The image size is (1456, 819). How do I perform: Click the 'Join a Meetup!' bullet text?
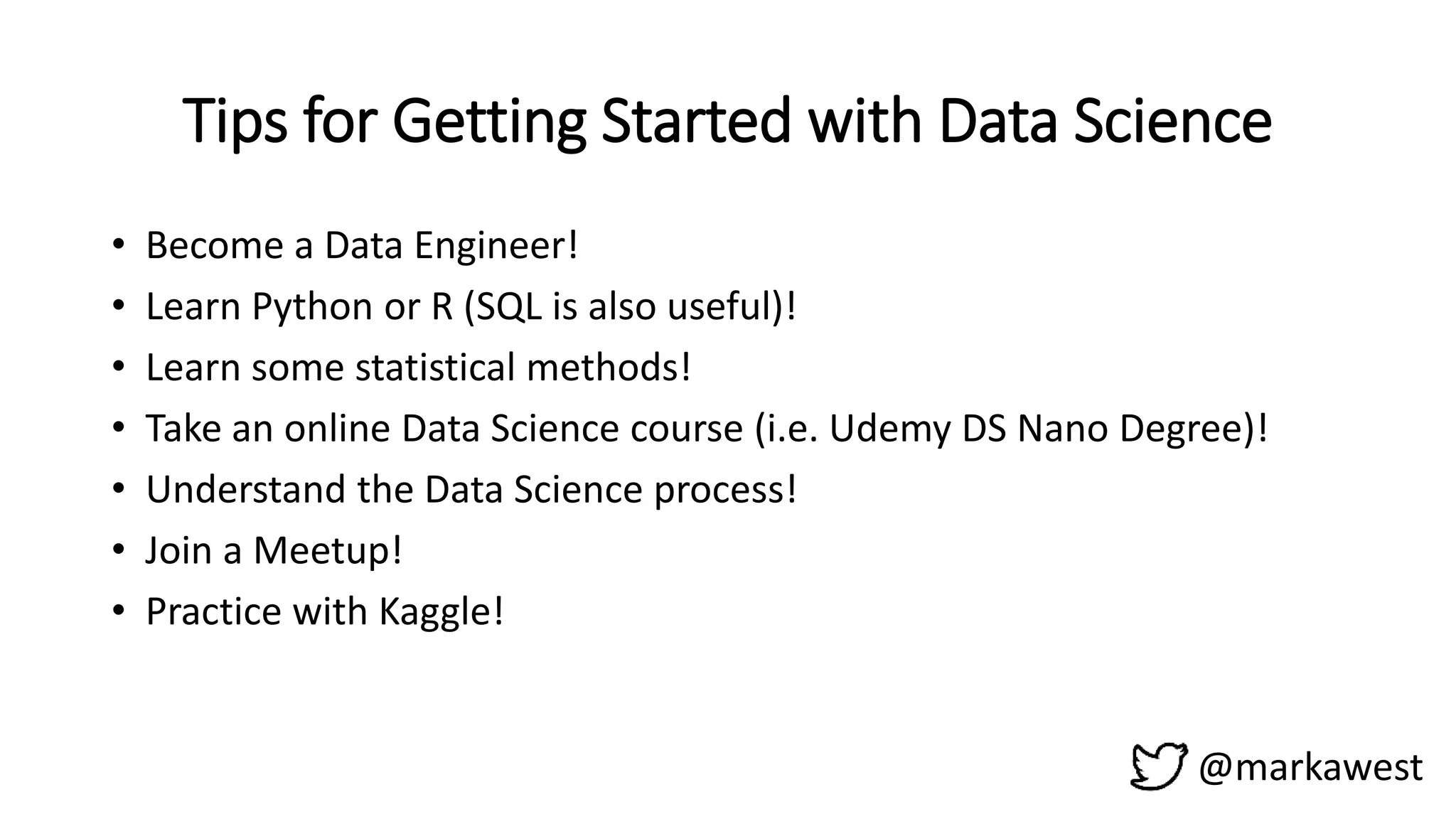(x=274, y=550)
